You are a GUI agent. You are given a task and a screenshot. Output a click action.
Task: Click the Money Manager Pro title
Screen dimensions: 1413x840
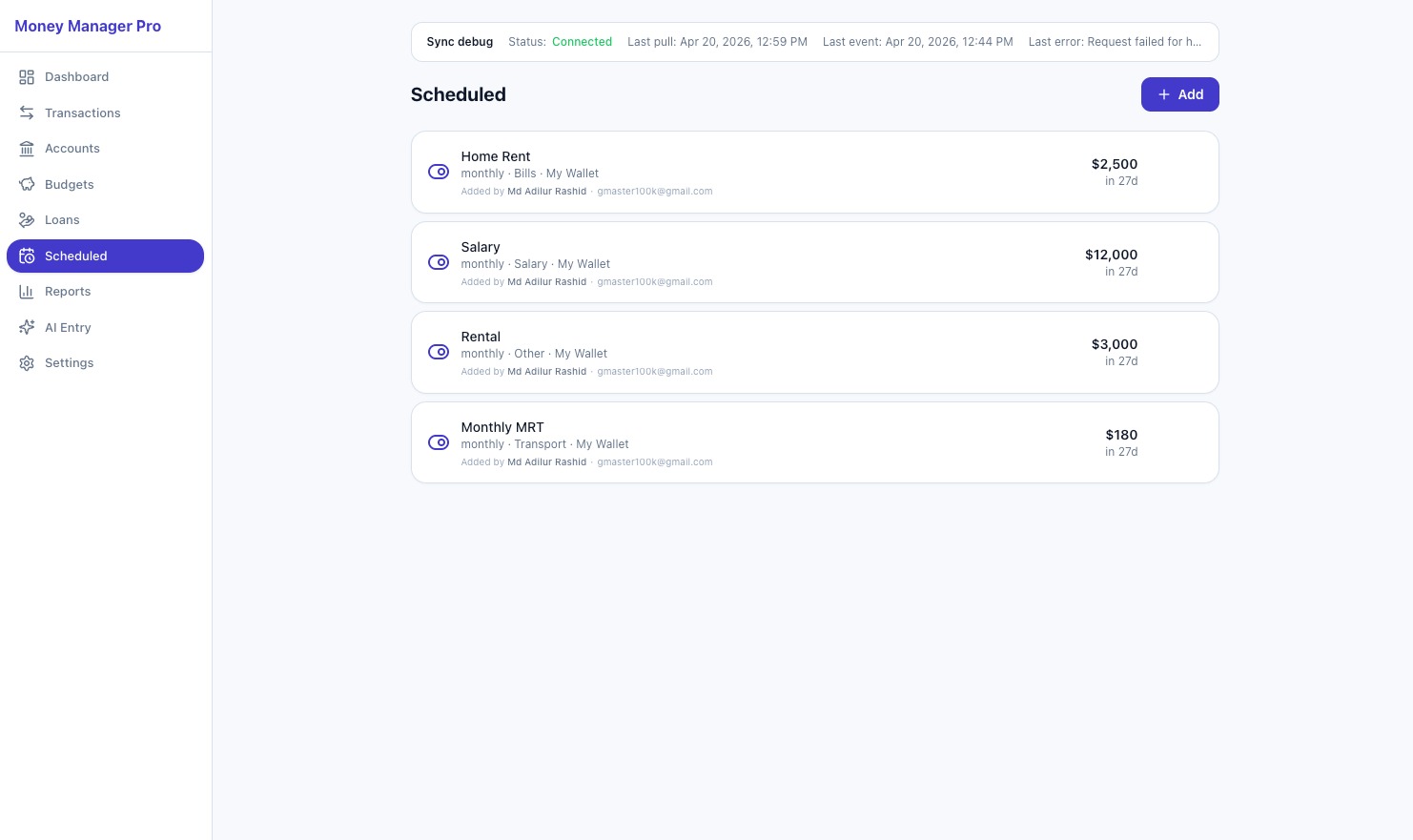(88, 26)
